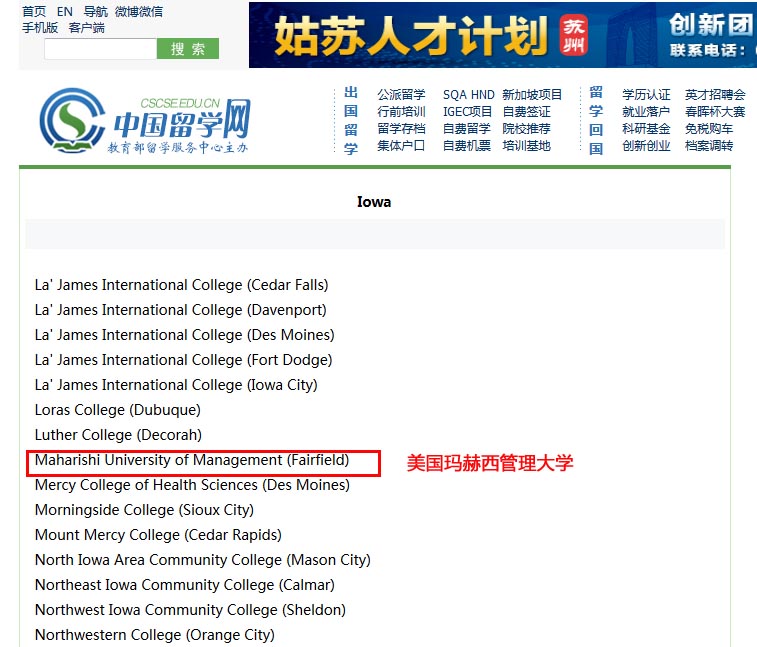The width and height of the screenshot is (757, 647).
Task: Select Mercy College of Health Sciences entry
Action: click(192, 485)
